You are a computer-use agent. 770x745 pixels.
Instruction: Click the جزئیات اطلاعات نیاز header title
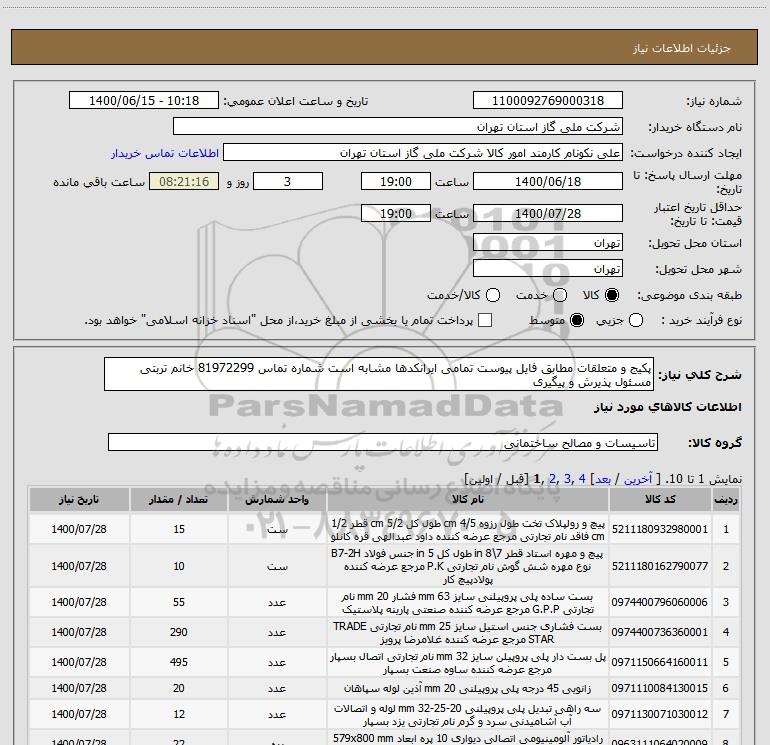[681, 48]
